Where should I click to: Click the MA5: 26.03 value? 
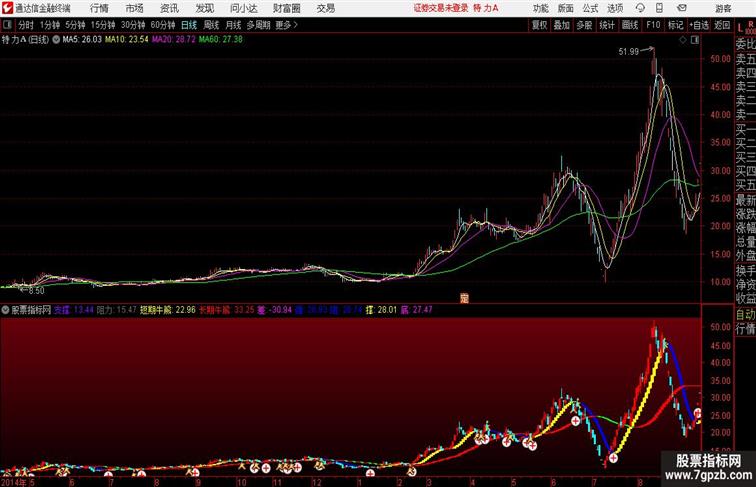pyautogui.click(x=82, y=40)
